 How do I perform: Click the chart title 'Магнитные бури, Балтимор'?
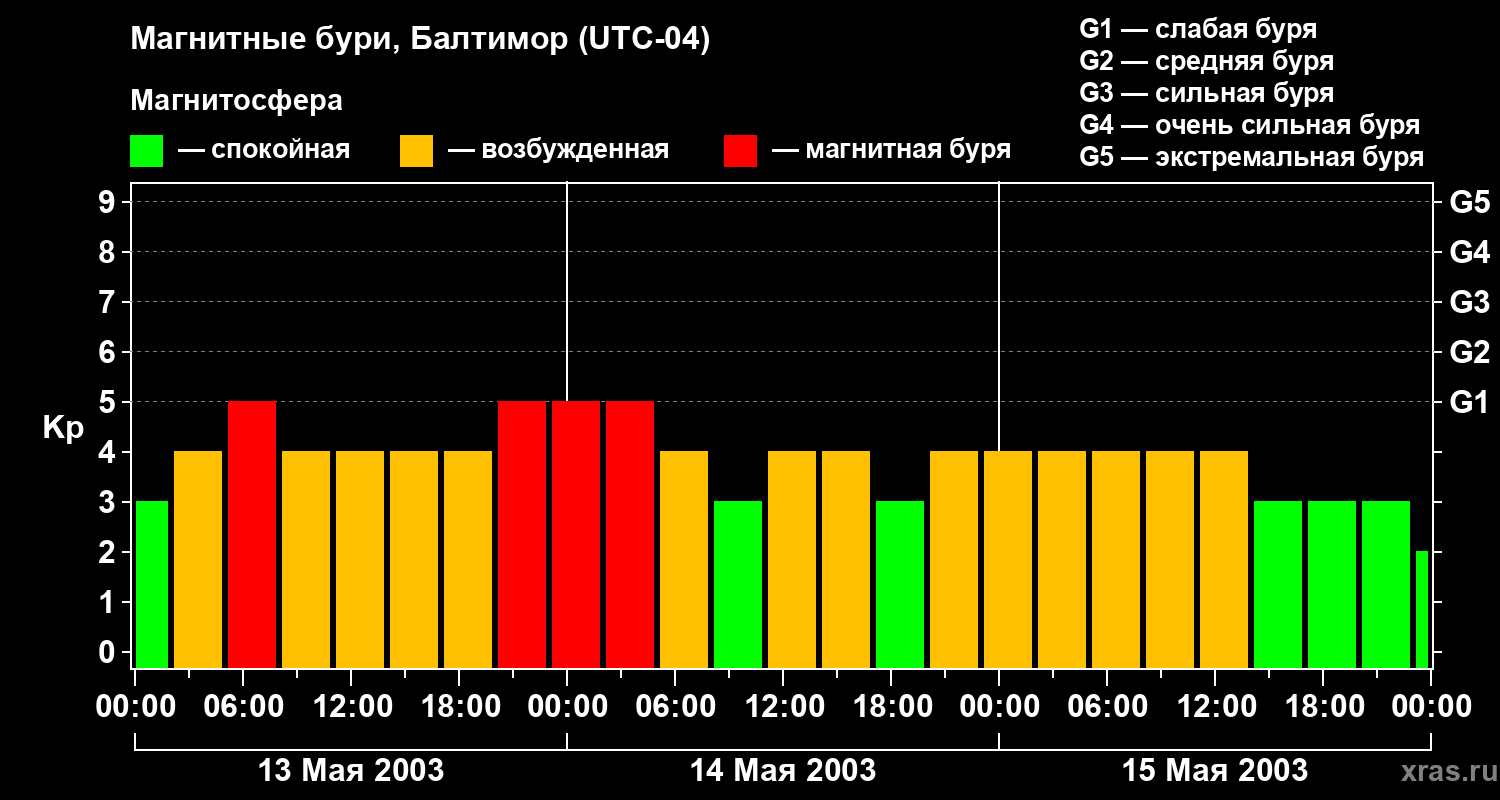(420, 40)
